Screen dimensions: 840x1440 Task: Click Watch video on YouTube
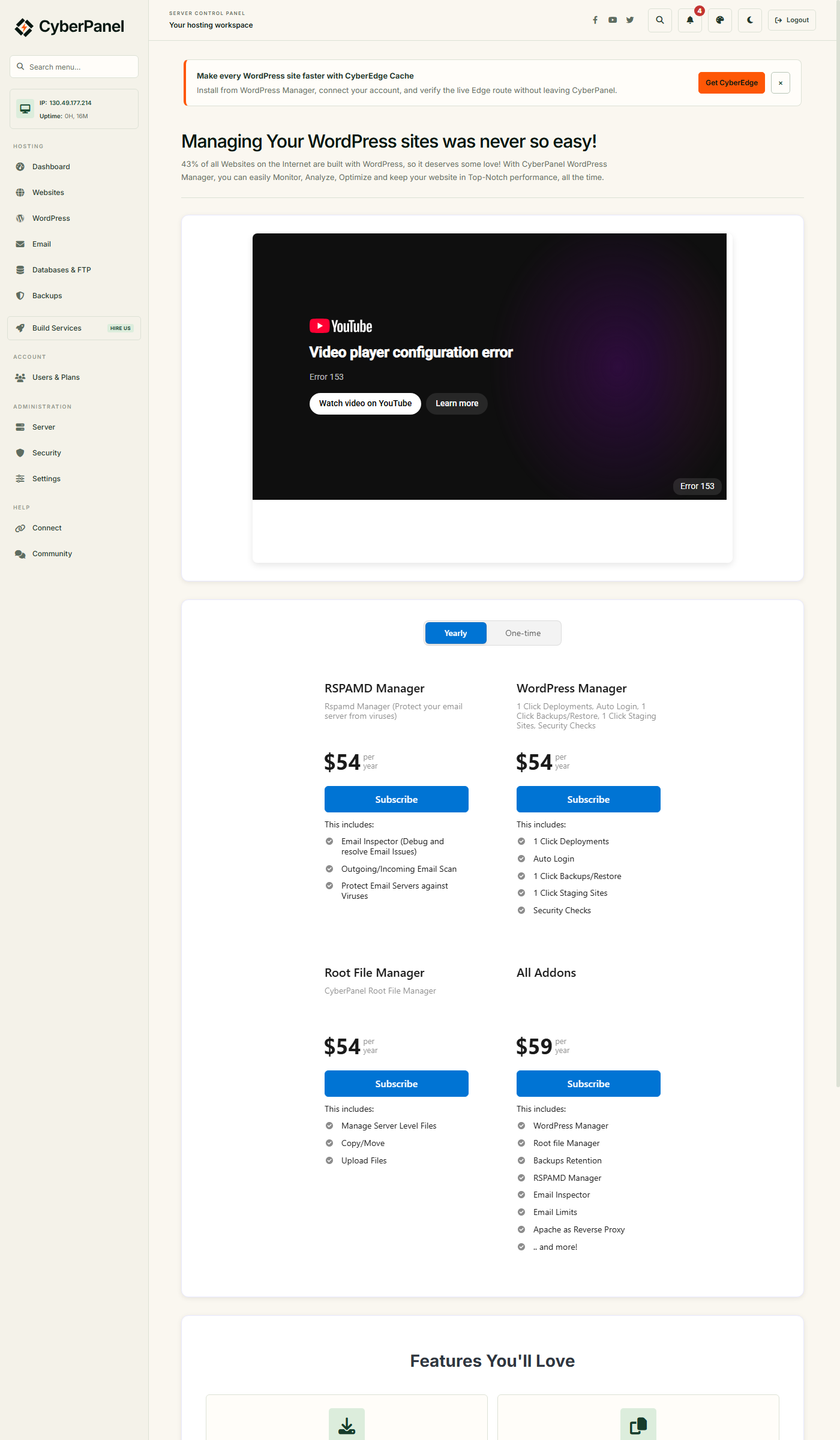point(365,403)
